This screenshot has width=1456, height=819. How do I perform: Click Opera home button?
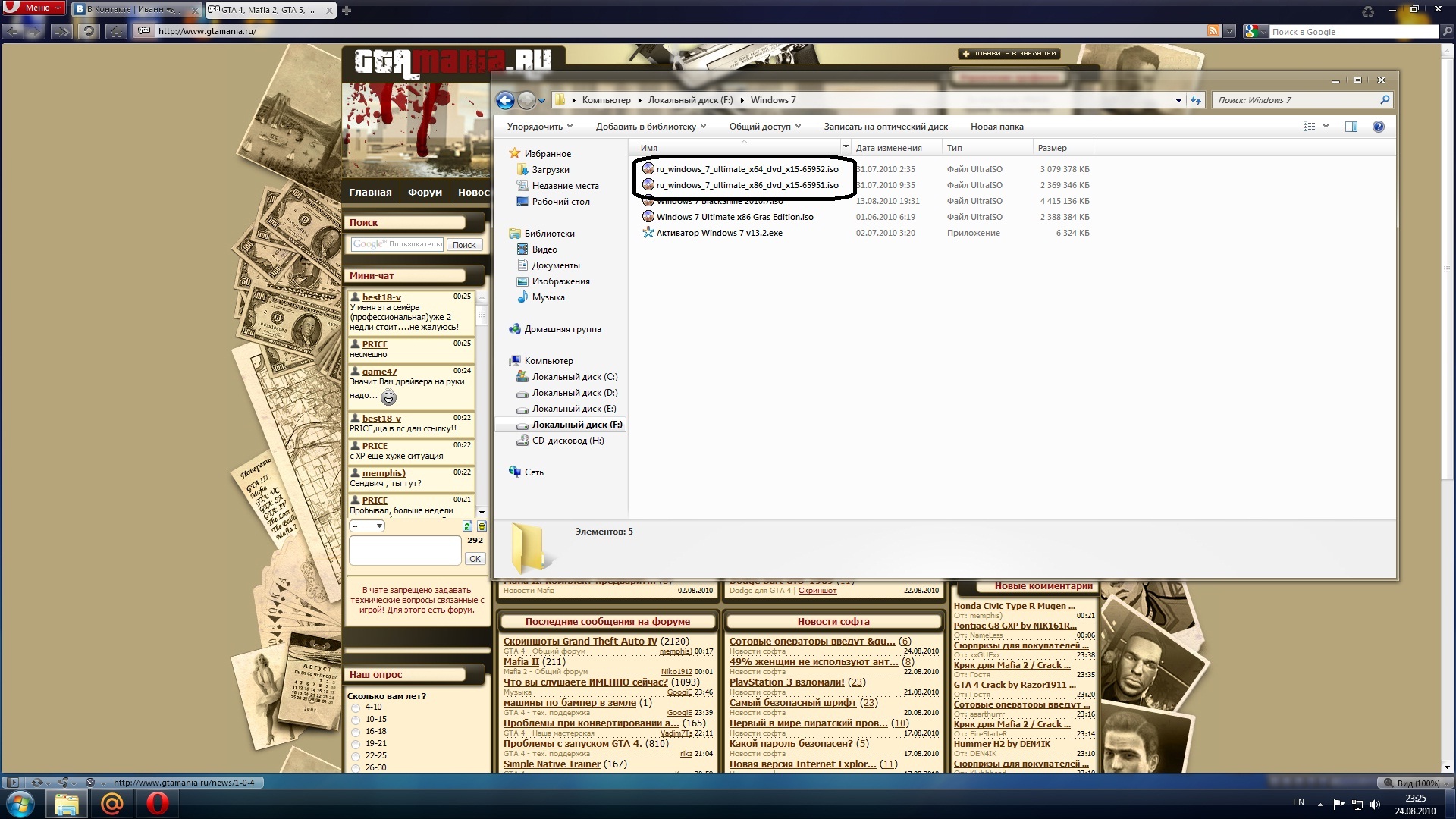tap(116, 31)
